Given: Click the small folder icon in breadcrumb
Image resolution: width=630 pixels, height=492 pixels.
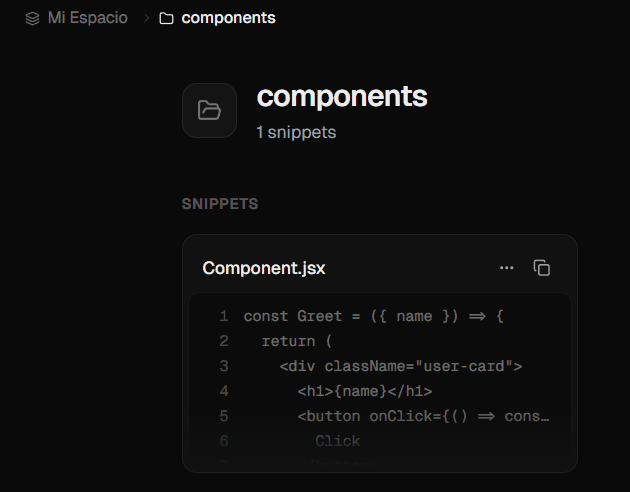Looking at the screenshot, I should (166, 18).
